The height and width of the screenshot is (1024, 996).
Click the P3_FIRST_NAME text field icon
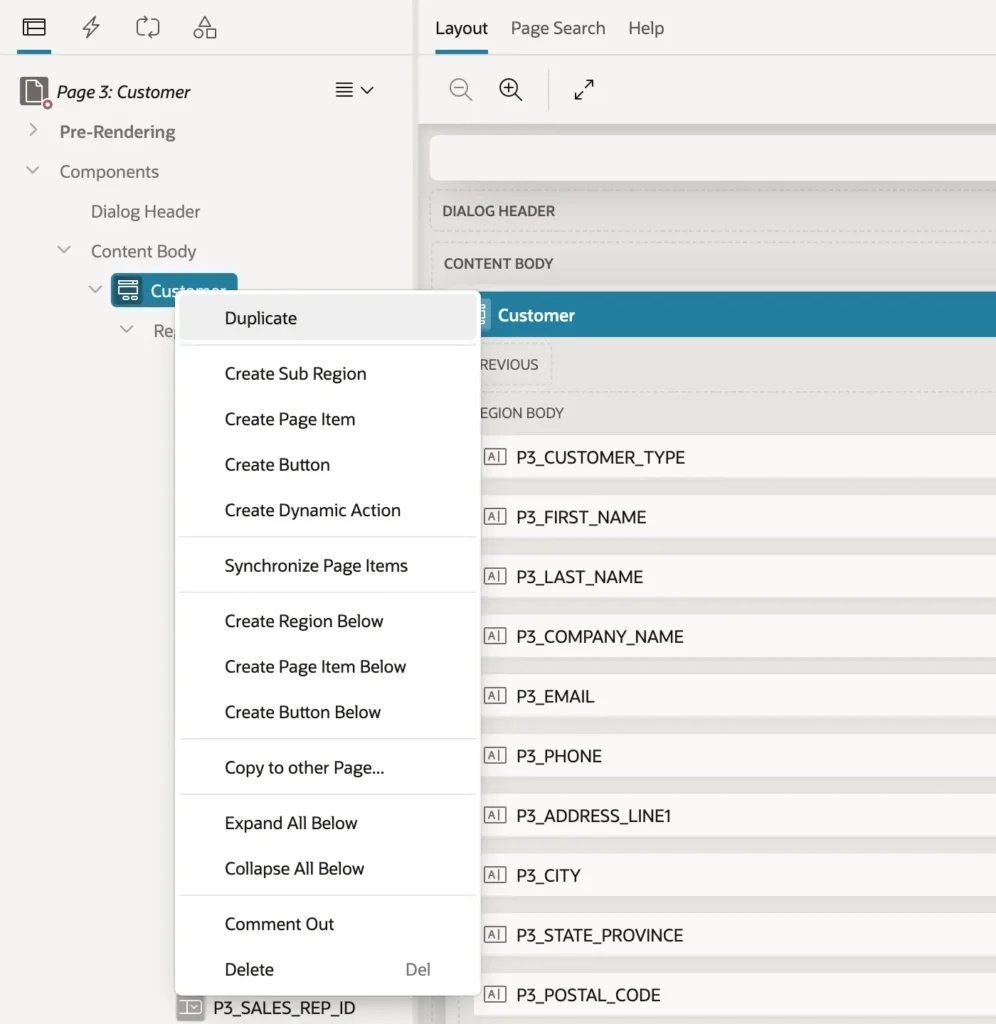(x=494, y=517)
